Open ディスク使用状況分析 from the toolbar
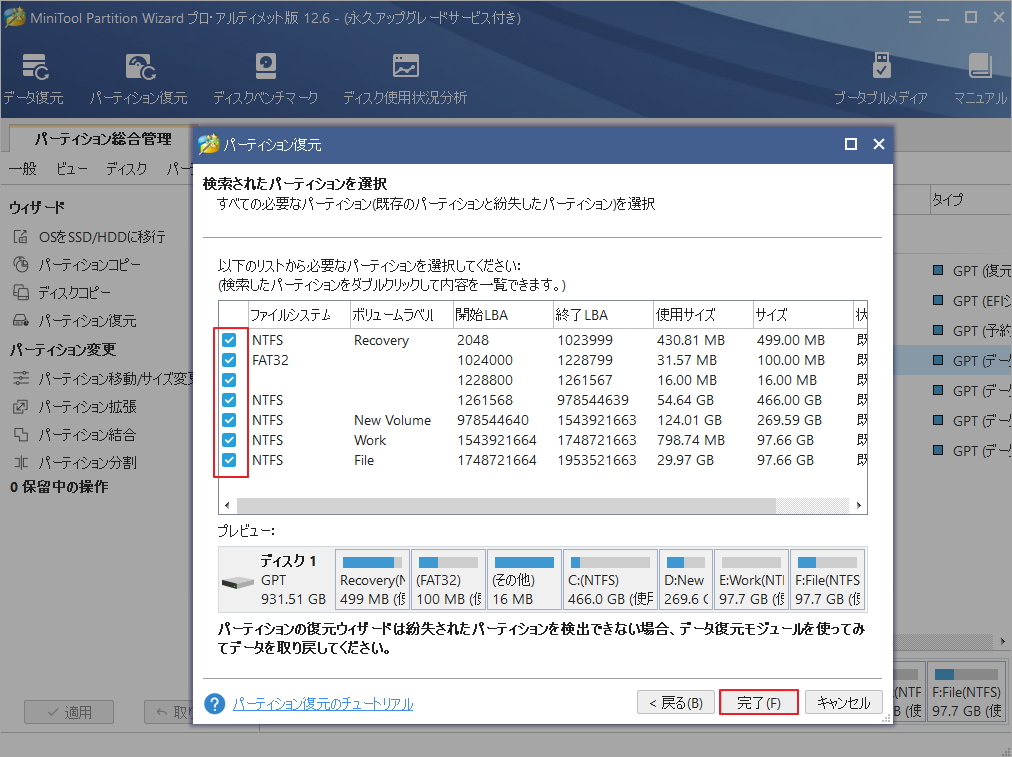 pyautogui.click(x=405, y=68)
